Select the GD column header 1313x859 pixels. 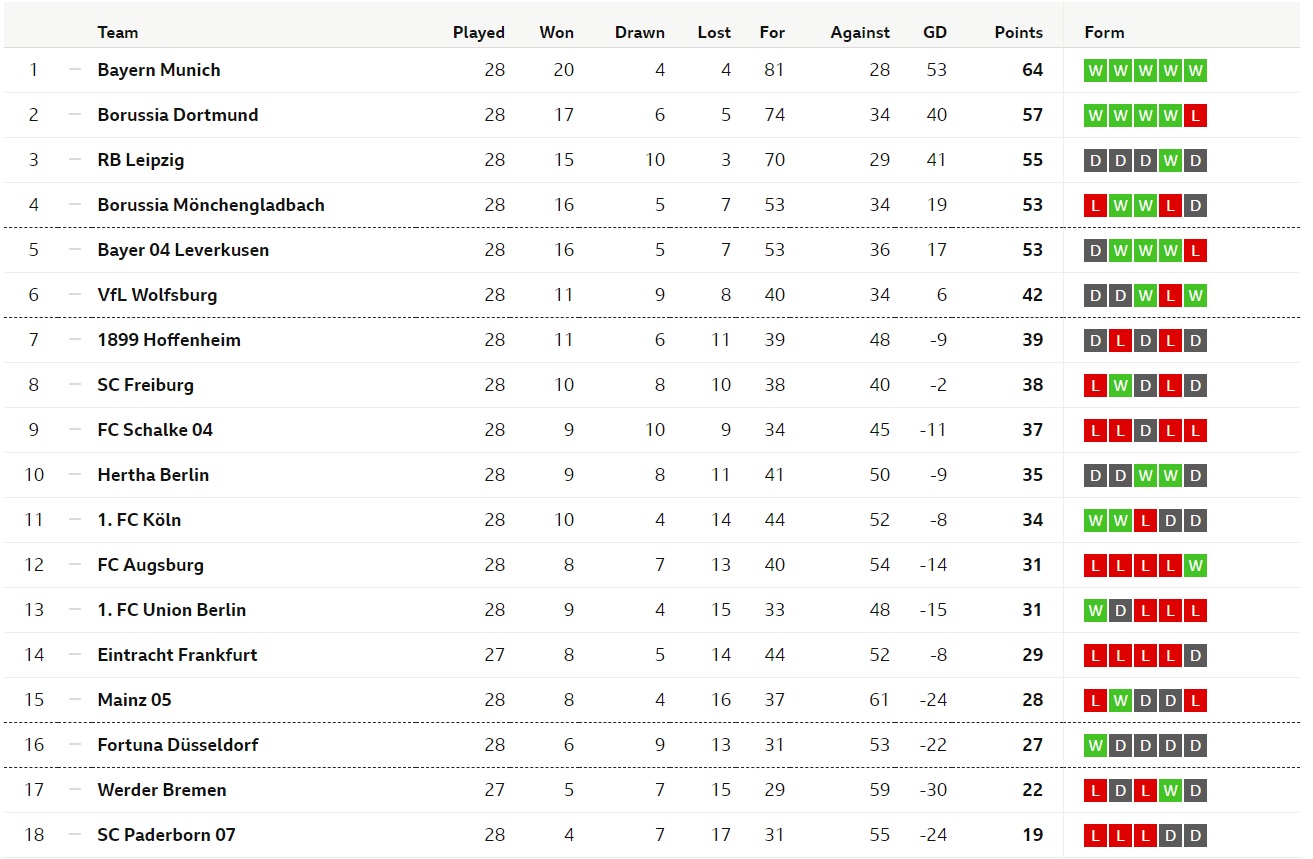point(935,32)
